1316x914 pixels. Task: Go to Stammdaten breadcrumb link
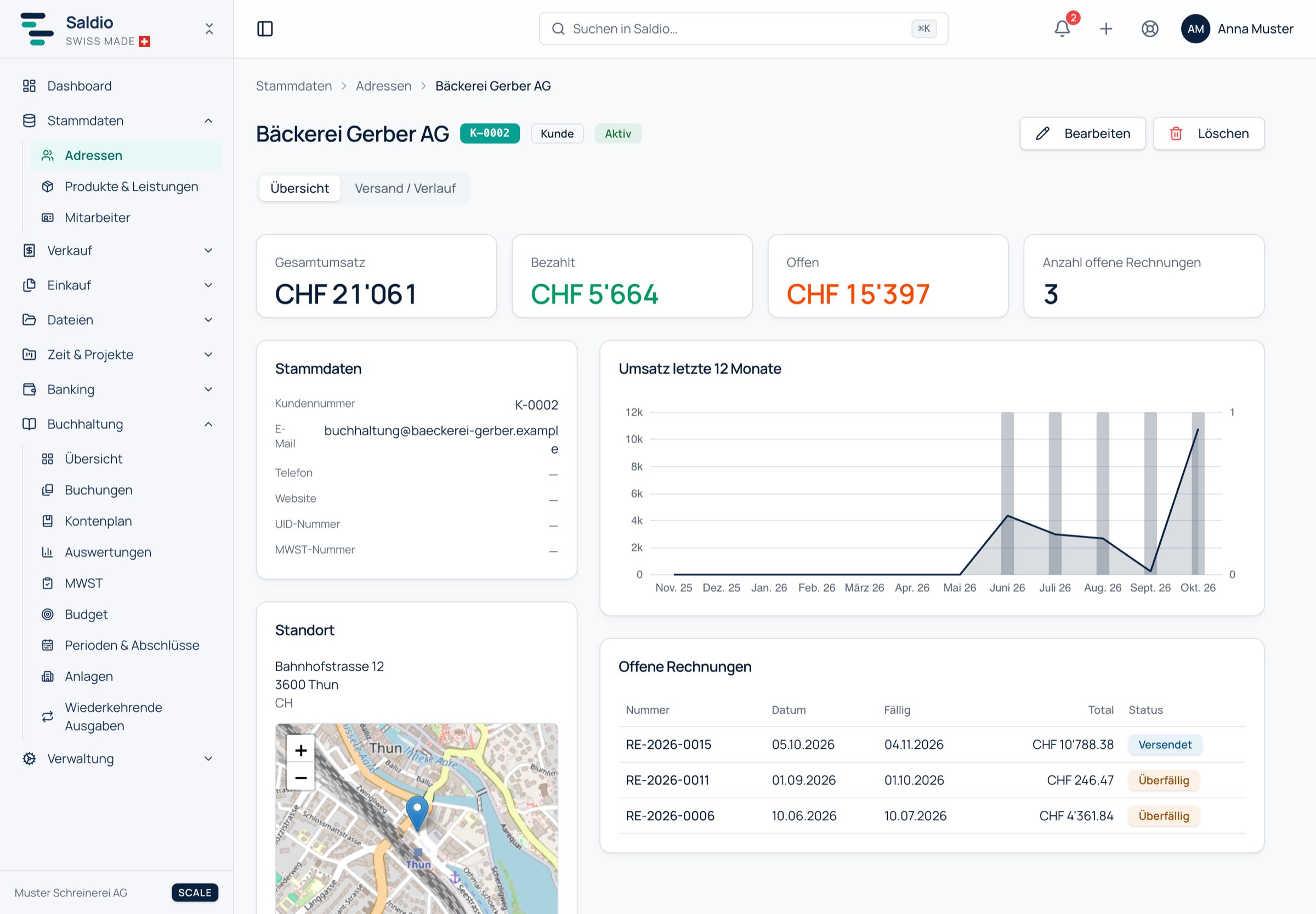click(x=294, y=86)
